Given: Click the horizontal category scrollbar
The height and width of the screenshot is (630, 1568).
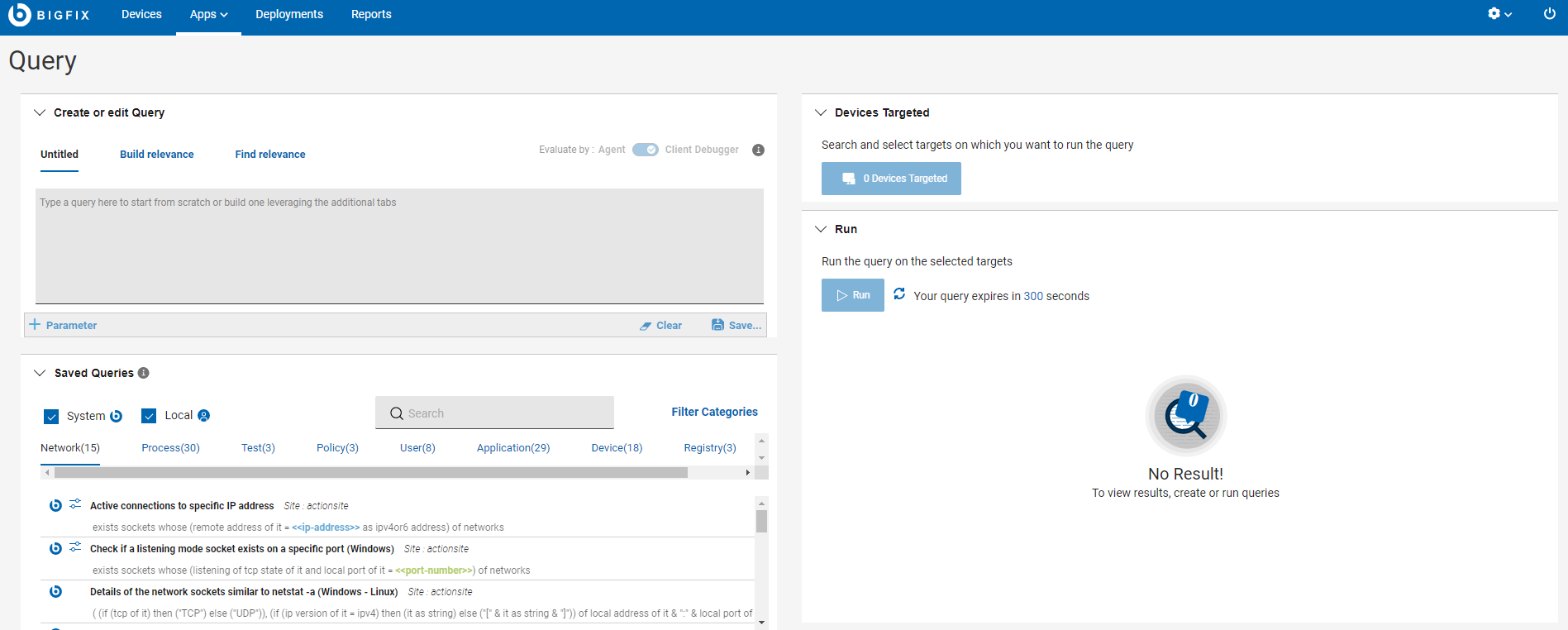Looking at the screenshot, I should click(370, 473).
